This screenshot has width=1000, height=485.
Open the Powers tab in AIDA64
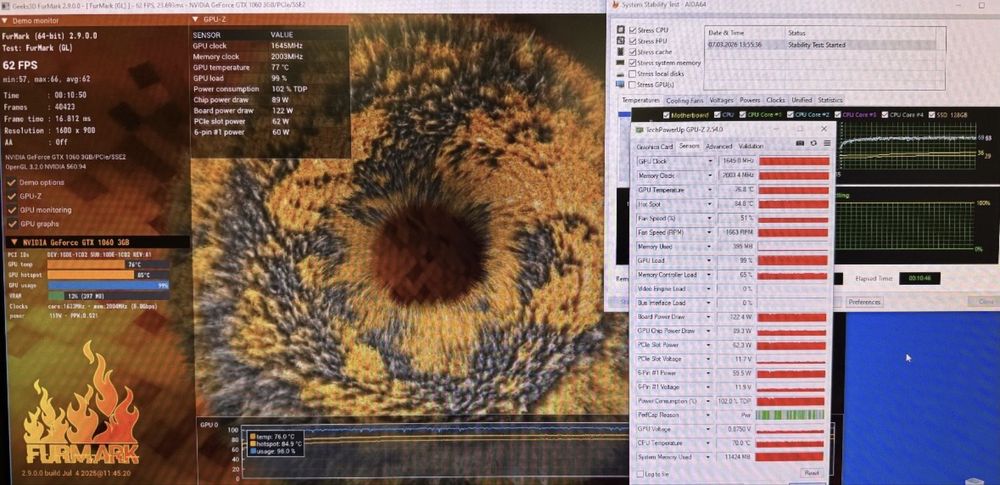point(750,100)
